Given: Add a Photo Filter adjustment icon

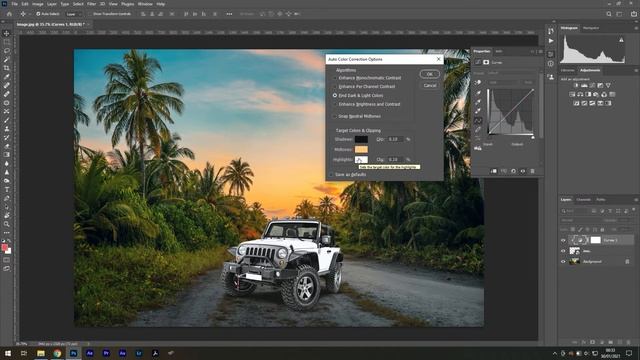Looking at the screenshot, I should click(596, 94).
